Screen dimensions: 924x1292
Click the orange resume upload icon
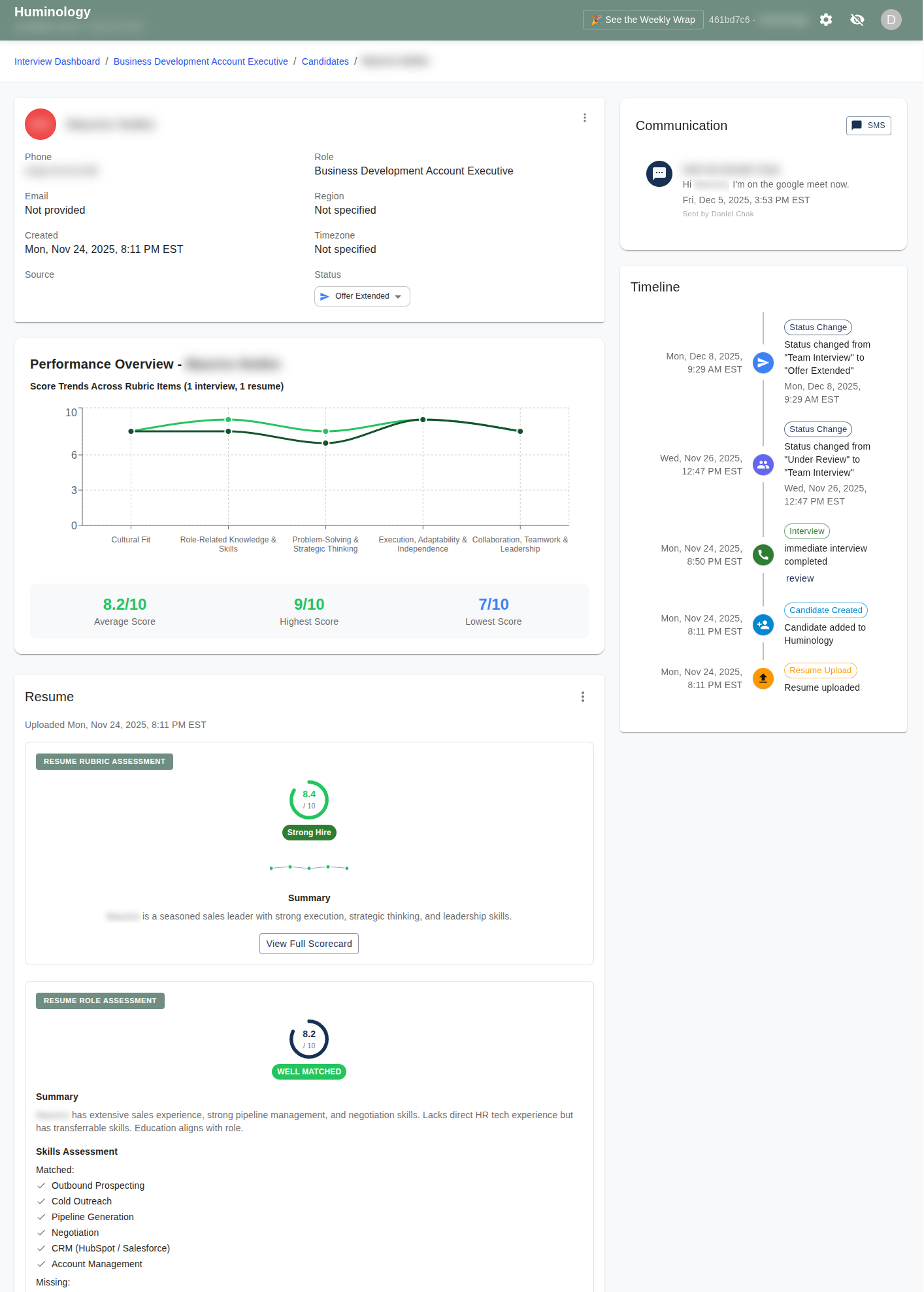763,678
